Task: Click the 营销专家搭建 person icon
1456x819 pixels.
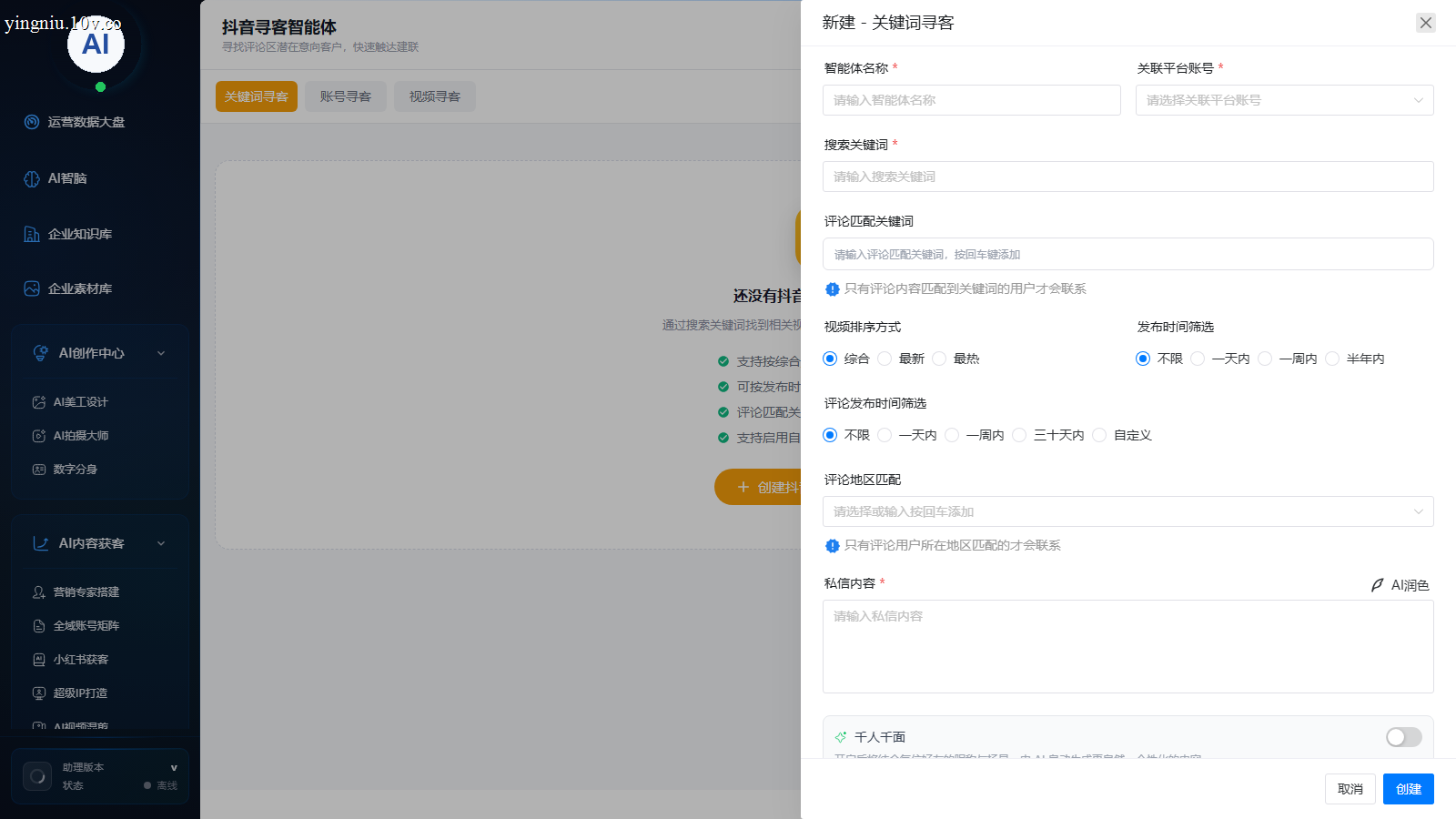Action: (39, 592)
